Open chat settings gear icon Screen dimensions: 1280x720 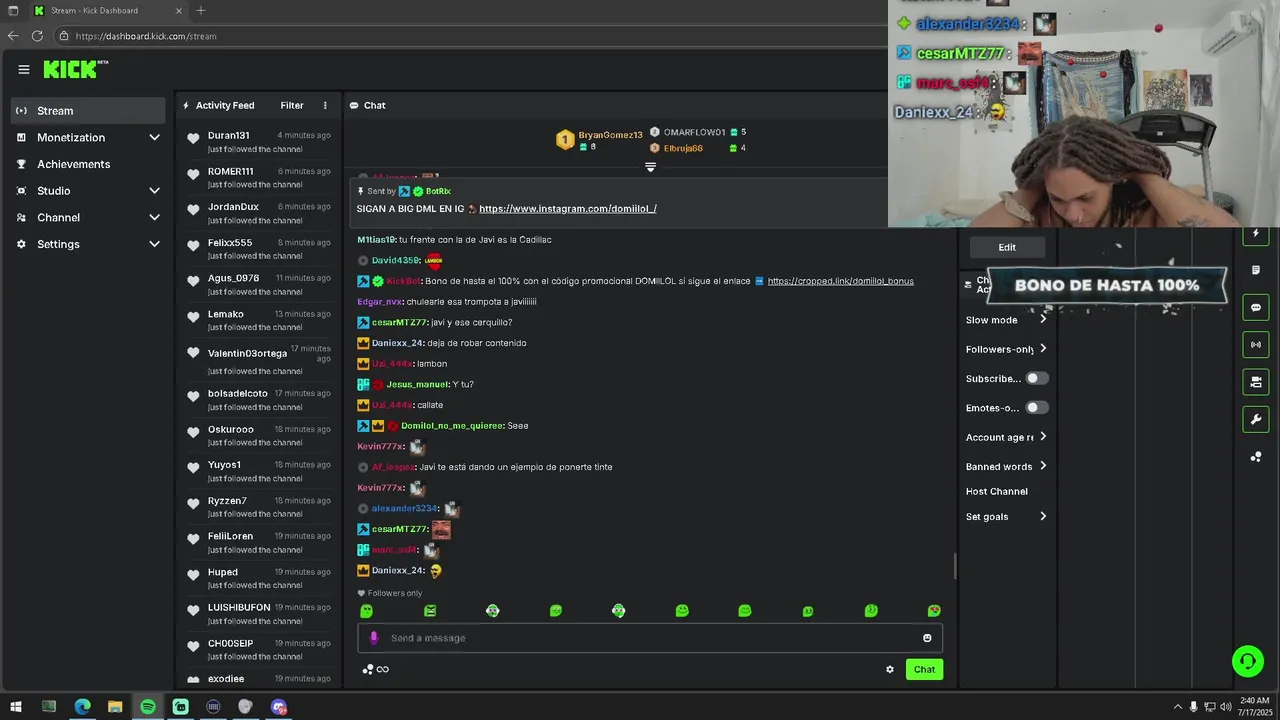point(890,670)
